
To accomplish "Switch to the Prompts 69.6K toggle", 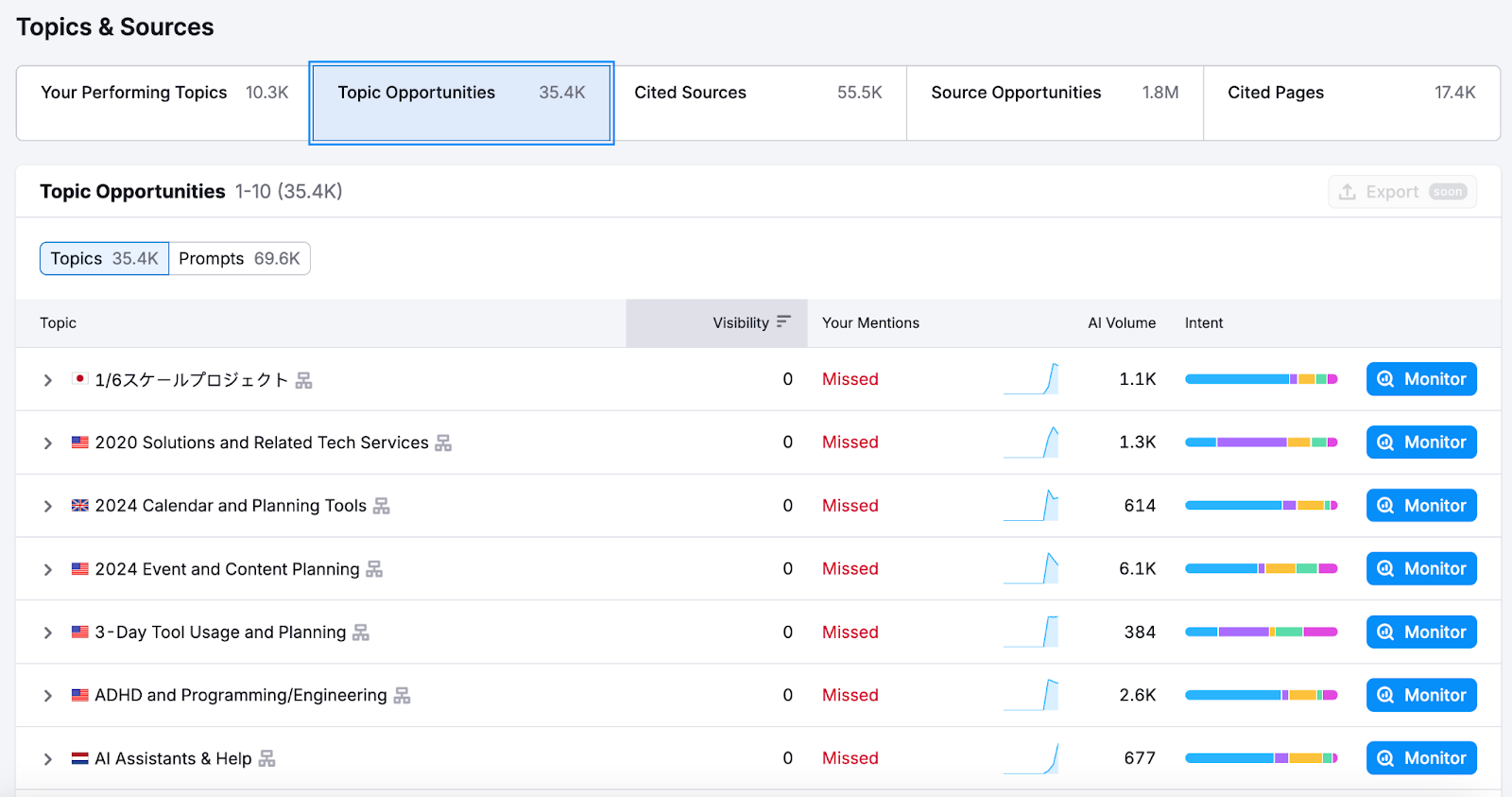I will coord(239,258).
